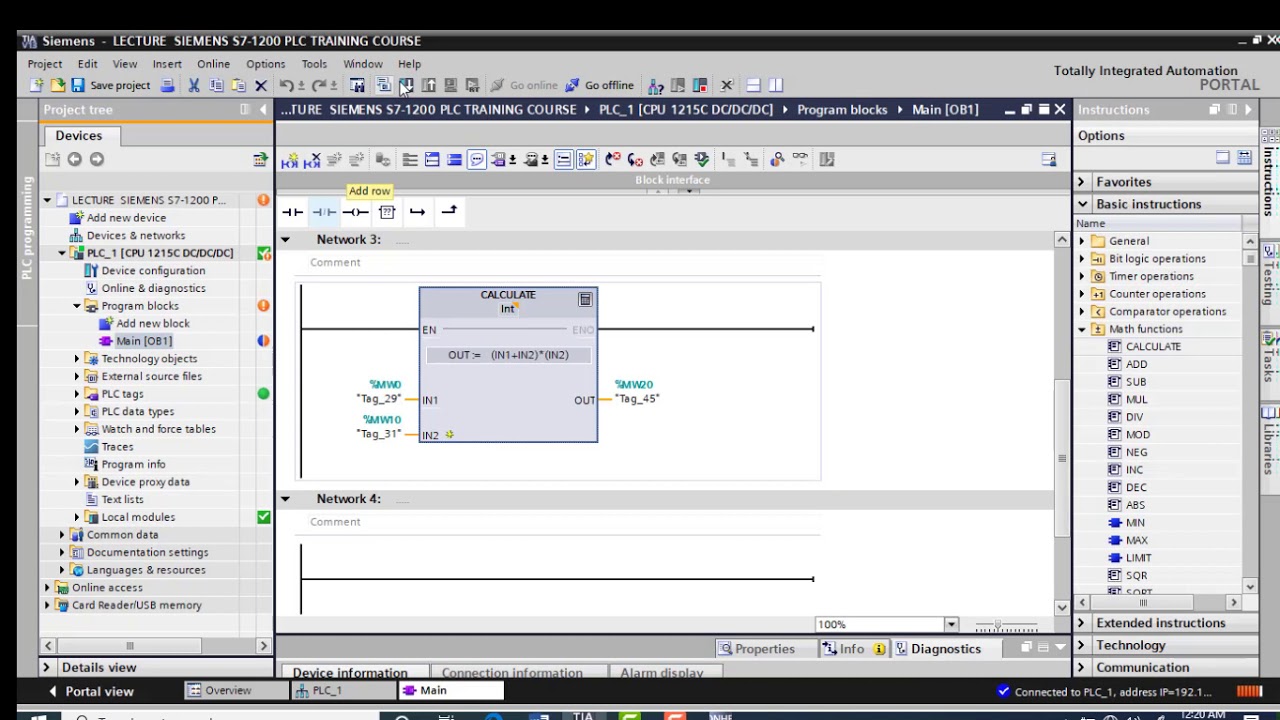
Task: Collapse the PLC_1 tree node
Action: pos(62,253)
